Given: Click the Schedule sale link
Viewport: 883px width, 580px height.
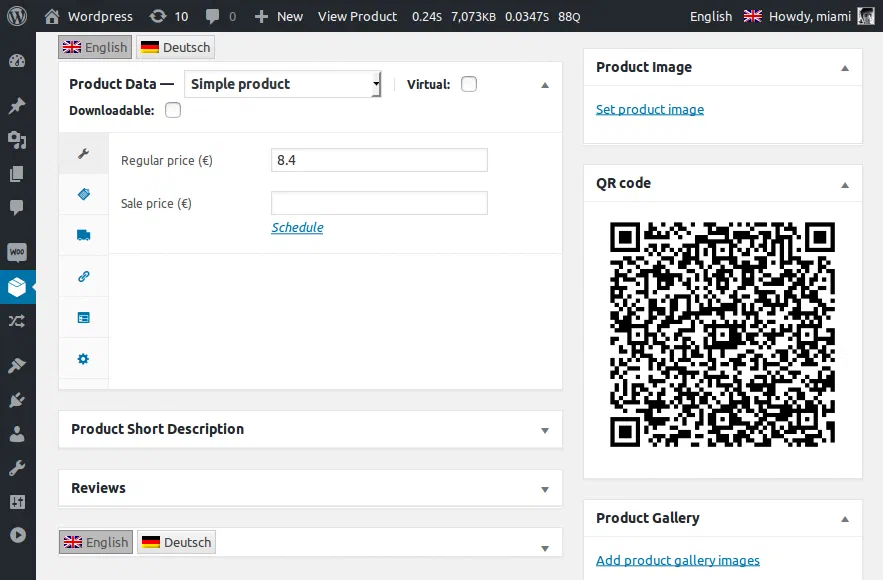Looking at the screenshot, I should (x=297, y=227).
